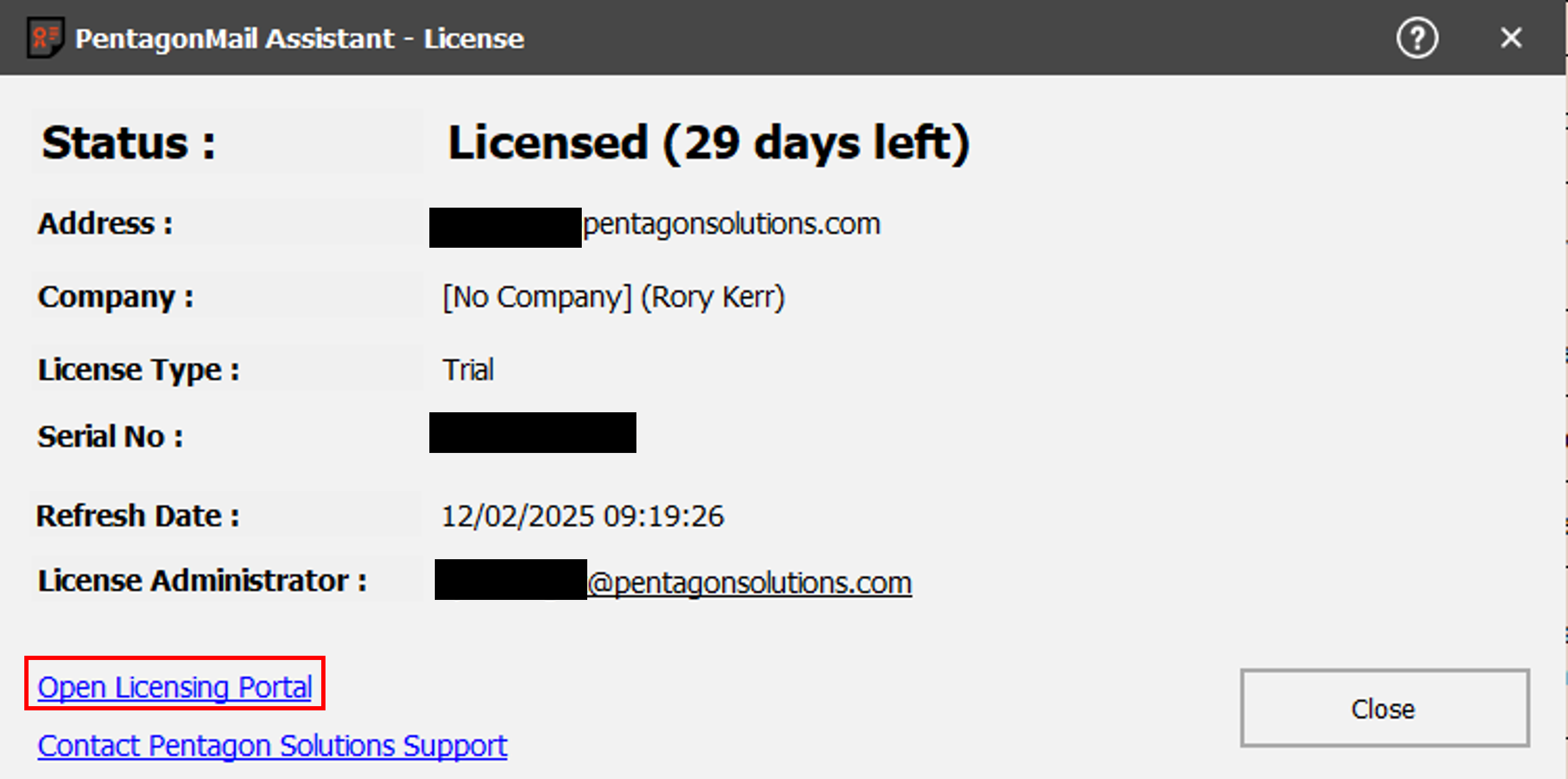Click the Status label

pyautogui.click(x=128, y=143)
